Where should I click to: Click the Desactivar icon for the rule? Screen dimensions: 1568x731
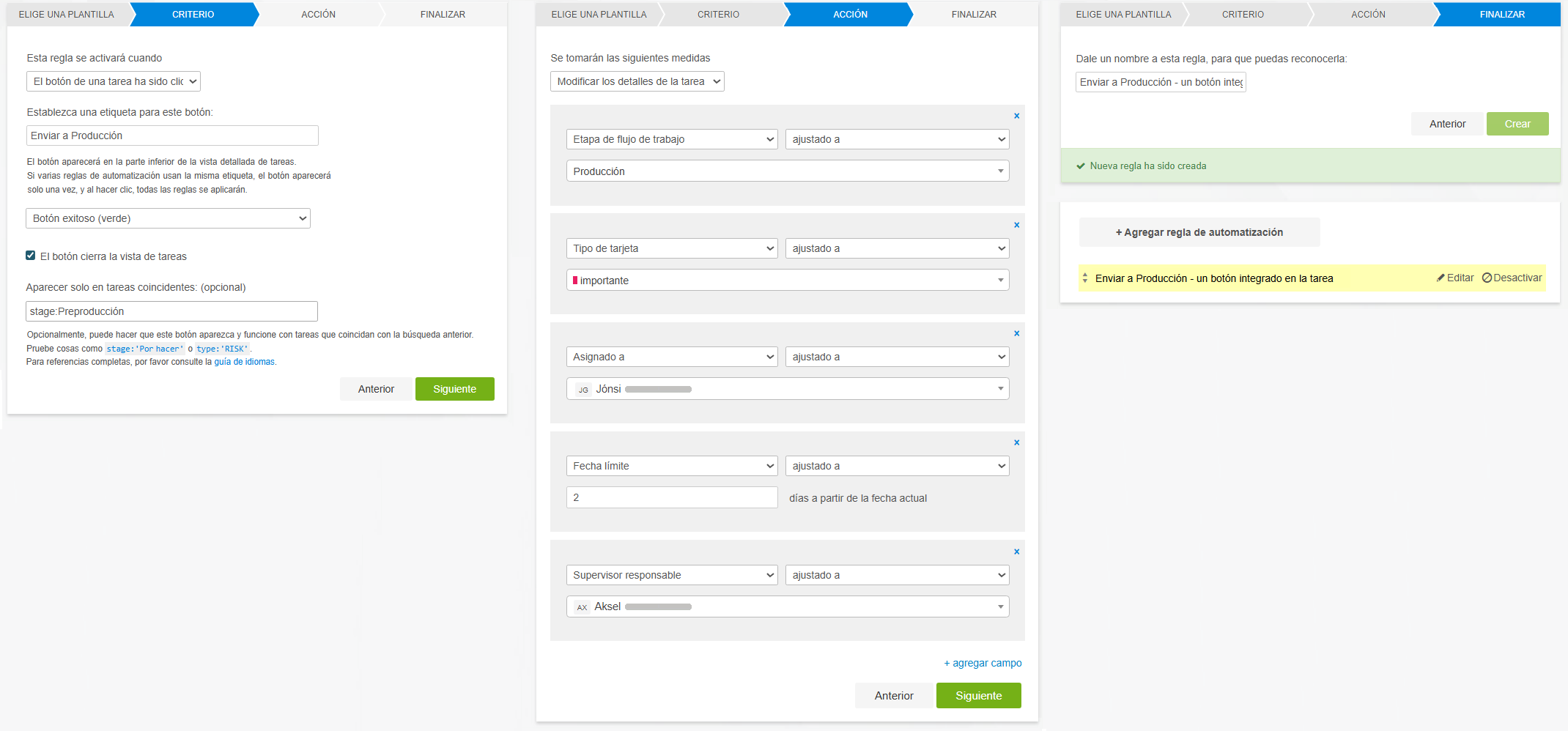pos(1487,278)
